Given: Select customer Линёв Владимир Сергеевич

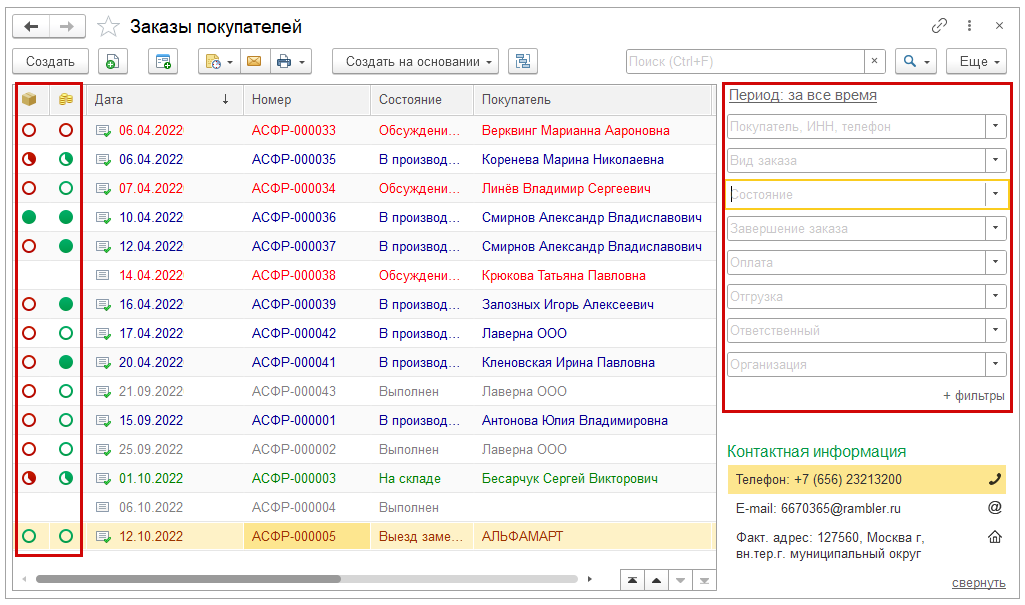Looking at the screenshot, I should (x=566, y=188).
